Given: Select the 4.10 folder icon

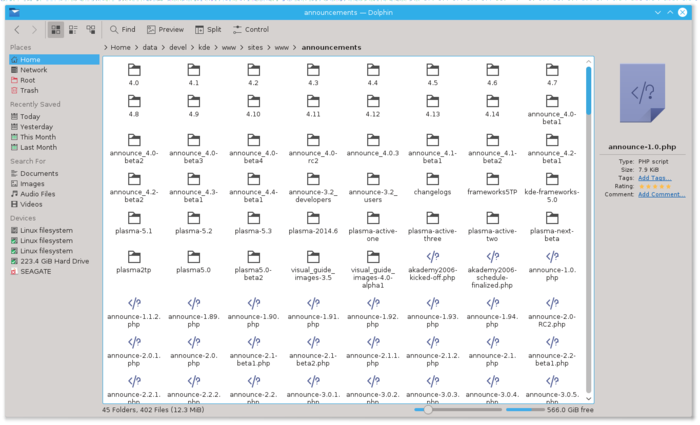Looking at the screenshot, I should coord(253,101).
